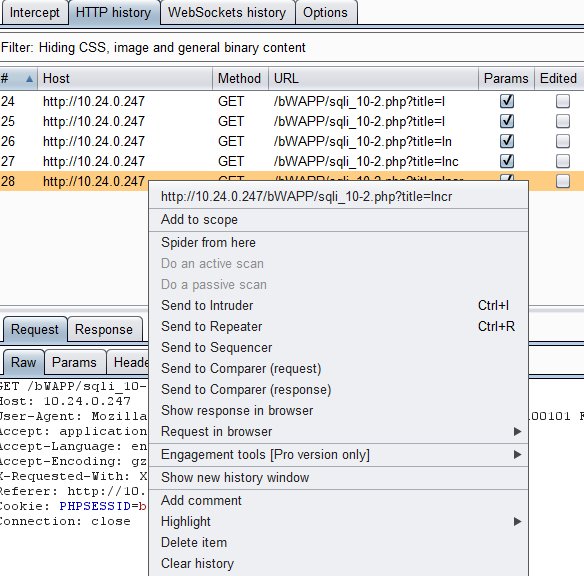
Task: Choose Clear history
Action: tap(339, 563)
